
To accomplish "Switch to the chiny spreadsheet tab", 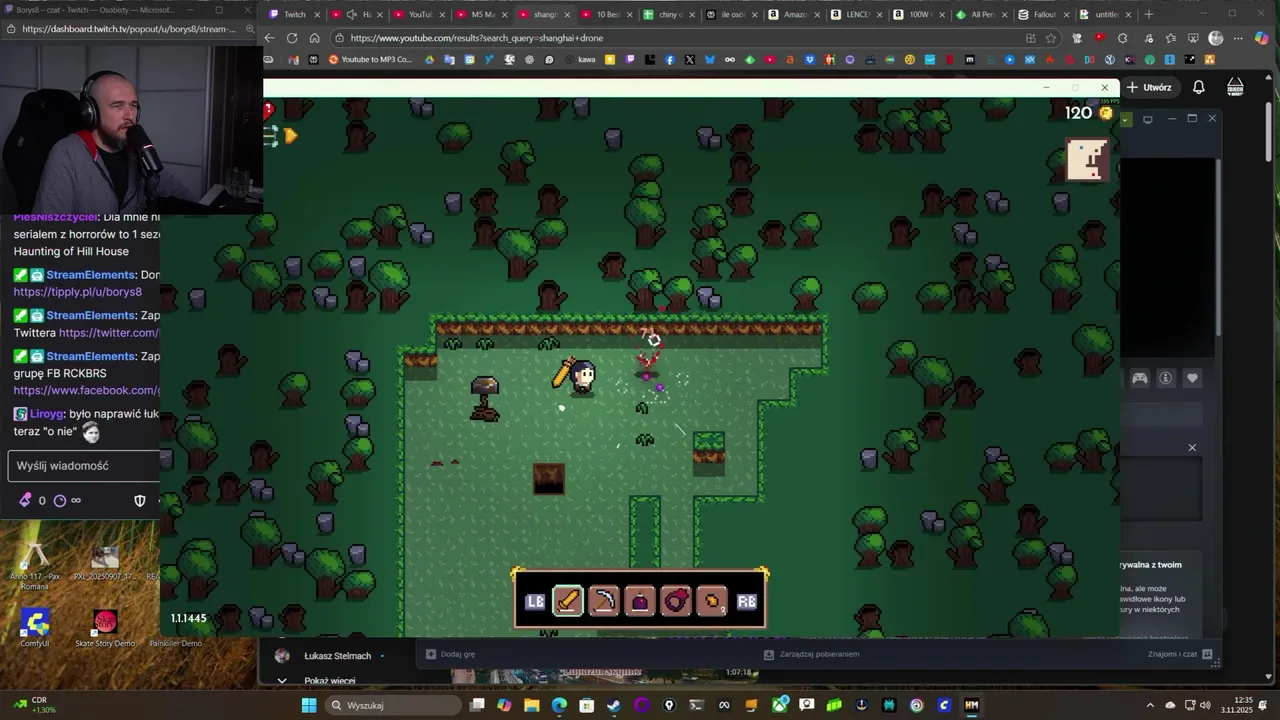I will click(x=670, y=14).
